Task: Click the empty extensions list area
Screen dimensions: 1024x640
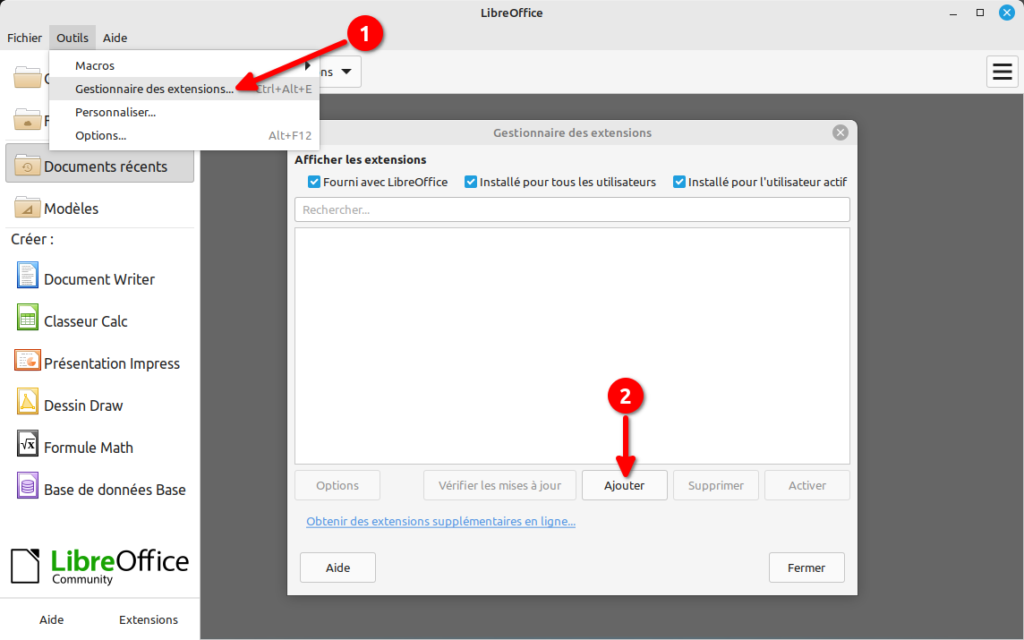Action: pos(572,346)
